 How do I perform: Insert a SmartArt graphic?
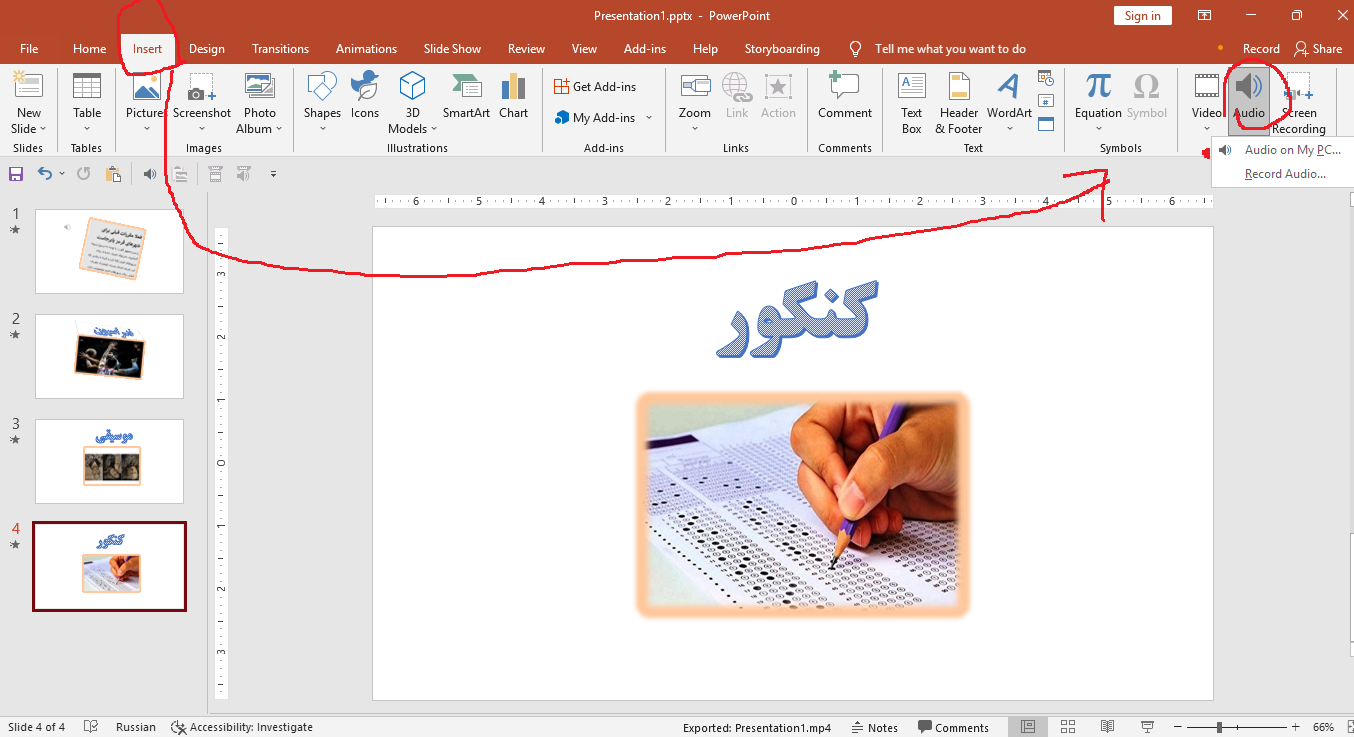click(466, 90)
